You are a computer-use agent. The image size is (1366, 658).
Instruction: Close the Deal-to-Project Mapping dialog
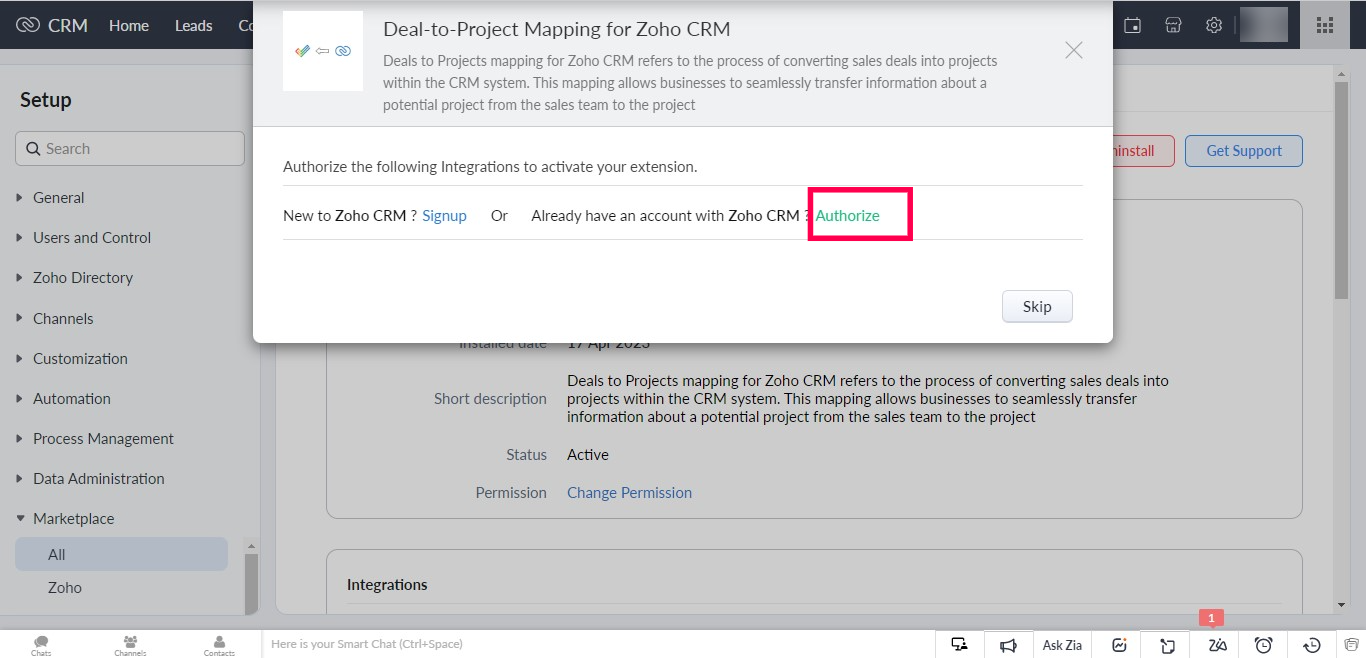1074,50
